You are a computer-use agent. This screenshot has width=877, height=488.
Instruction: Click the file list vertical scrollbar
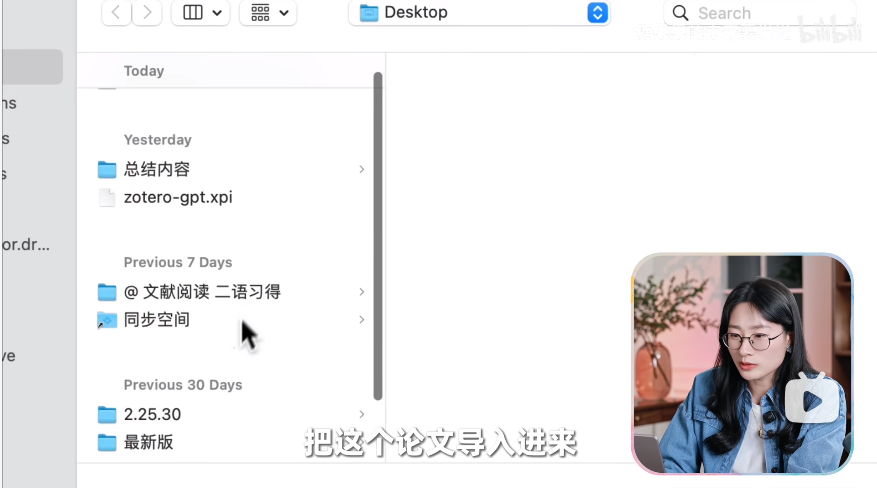(378, 236)
